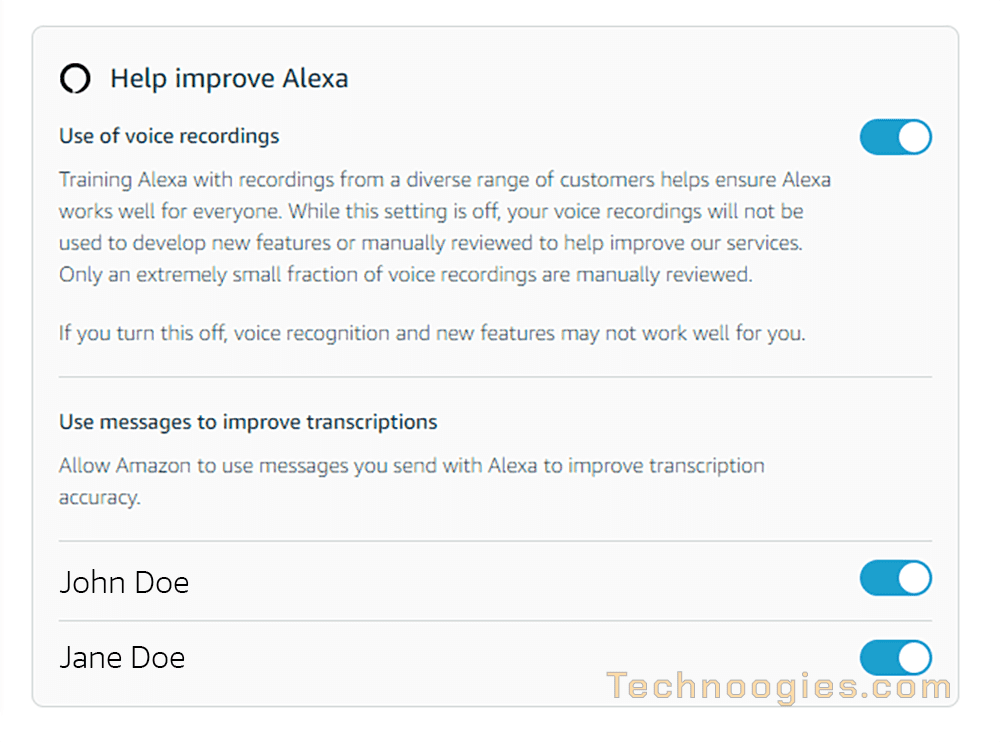The height and width of the screenshot is (742, 1000).
Task: Disable the Use of voice recordings toggle
Action: 895,137
